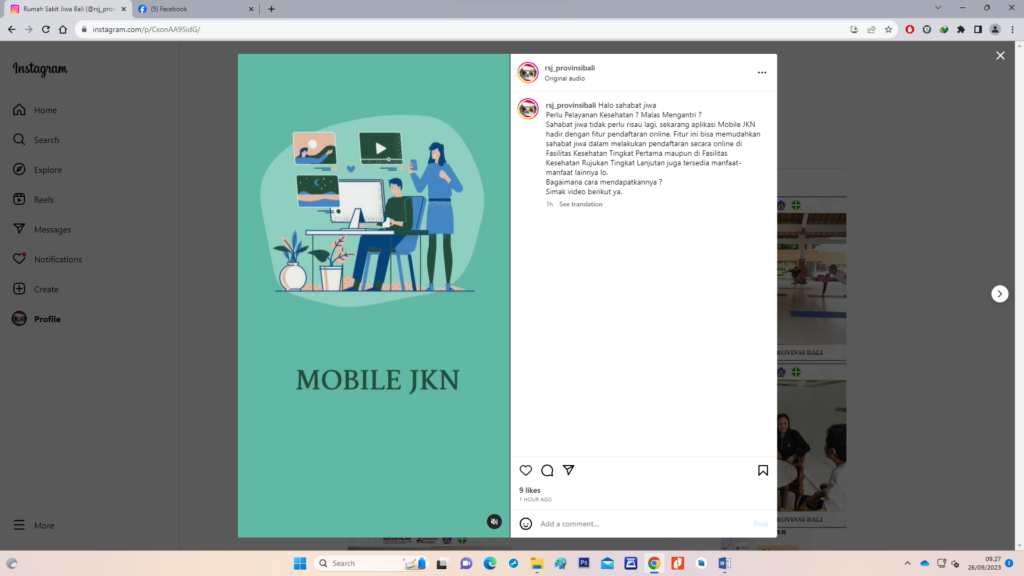1024x576 pixels.
Task: Go to Reels section
Action: (33, 199)
